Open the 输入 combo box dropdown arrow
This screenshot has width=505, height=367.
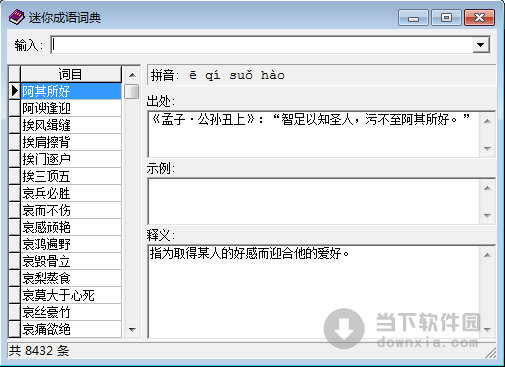point(480,45)
